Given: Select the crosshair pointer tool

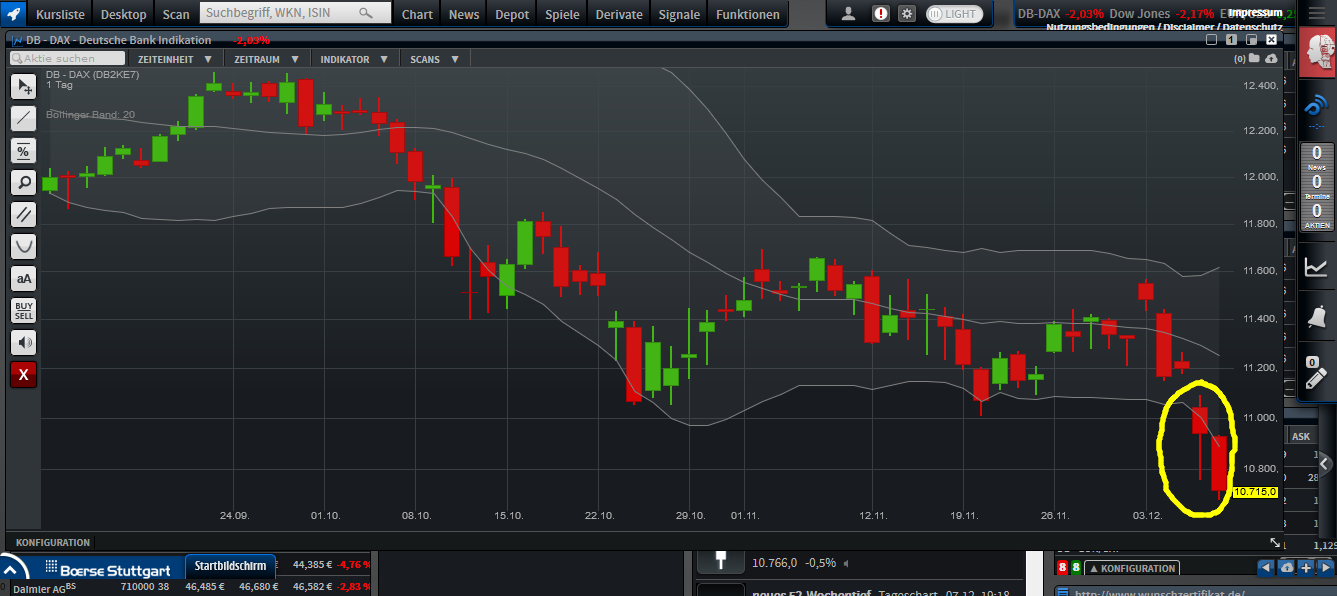Looking at the screenshot, I should click(23, 86).
